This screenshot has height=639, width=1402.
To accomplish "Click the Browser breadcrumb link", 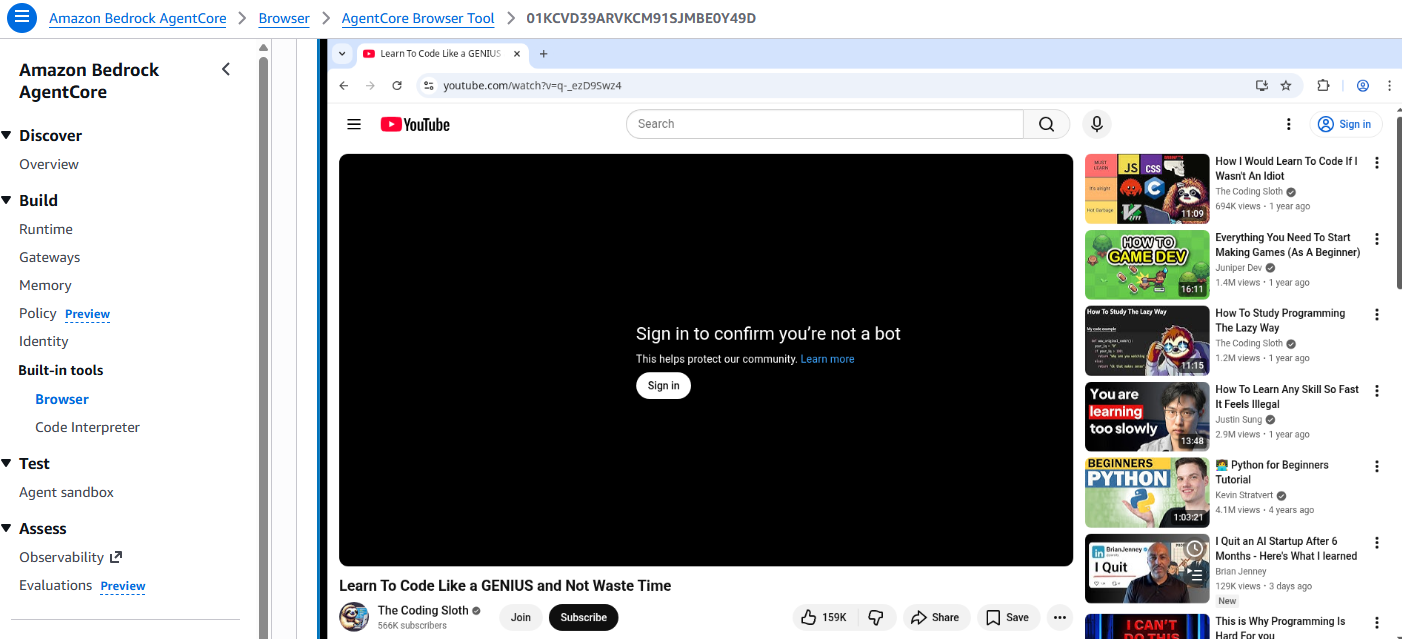I will (284, 18).
